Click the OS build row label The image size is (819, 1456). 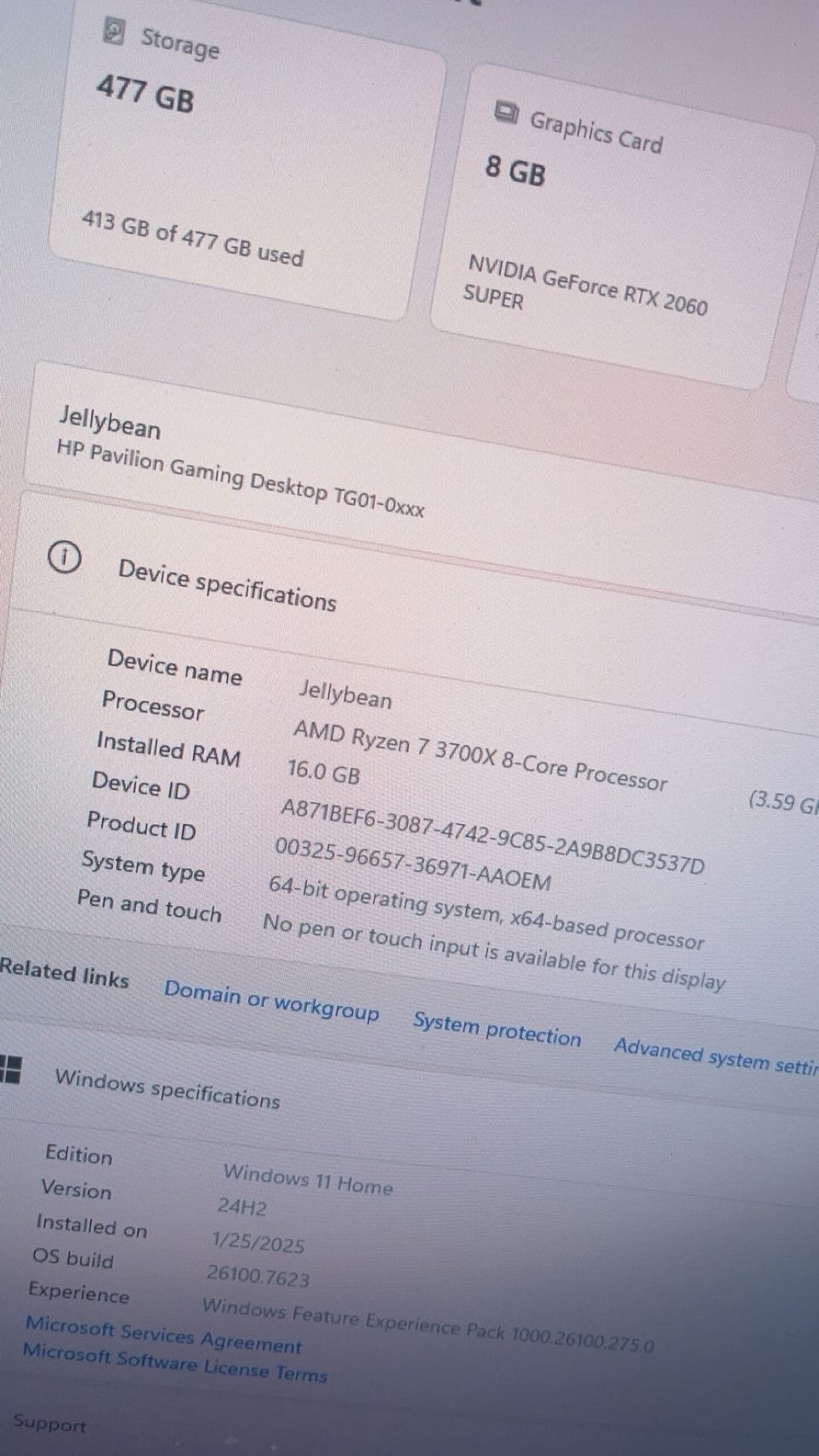click(x=73, y=1257)
